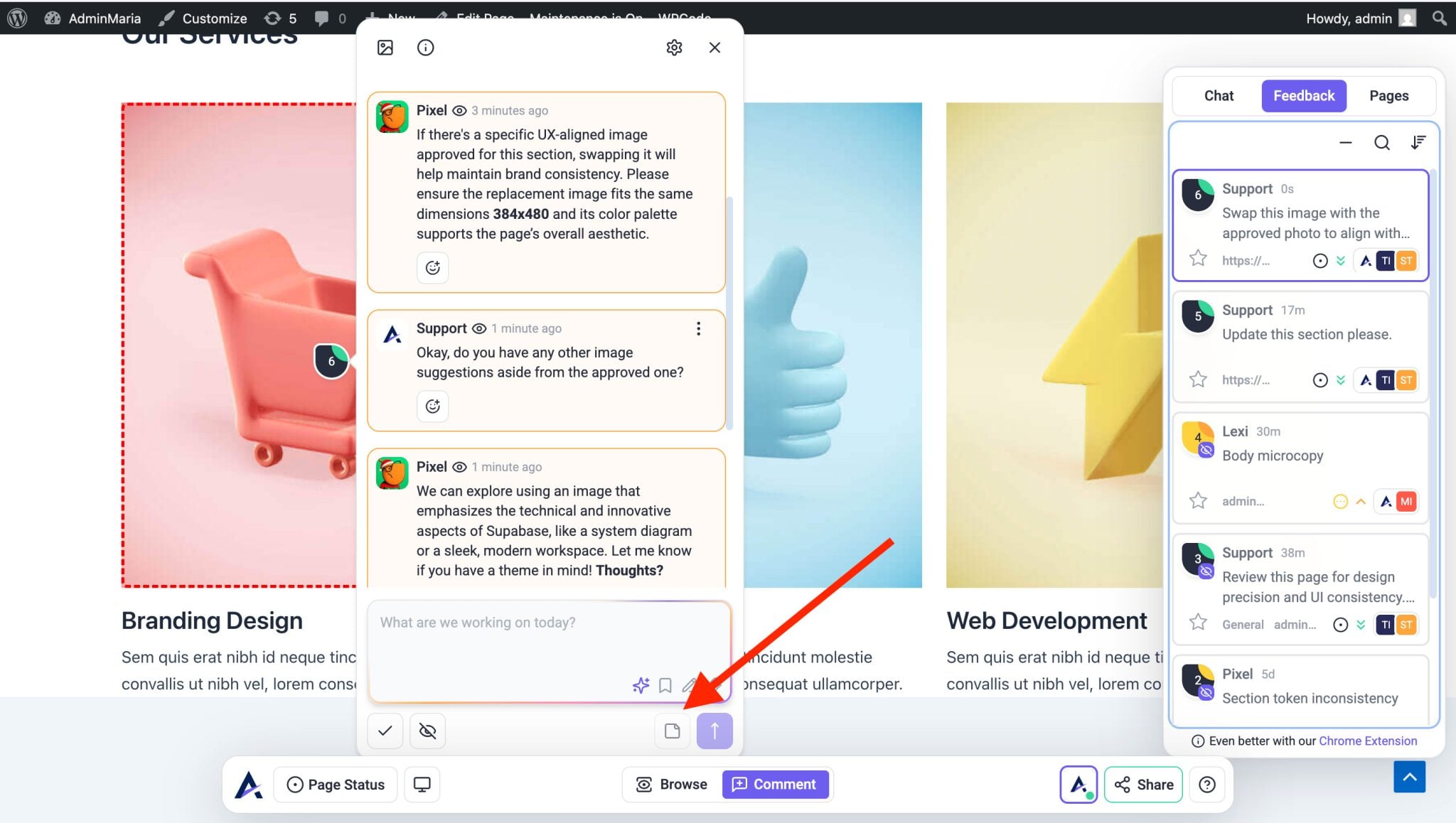The width and height of the screenshot is (1456, 823).
Task: Expand the Page Status dropdown
Action: [x=336, y=785]
